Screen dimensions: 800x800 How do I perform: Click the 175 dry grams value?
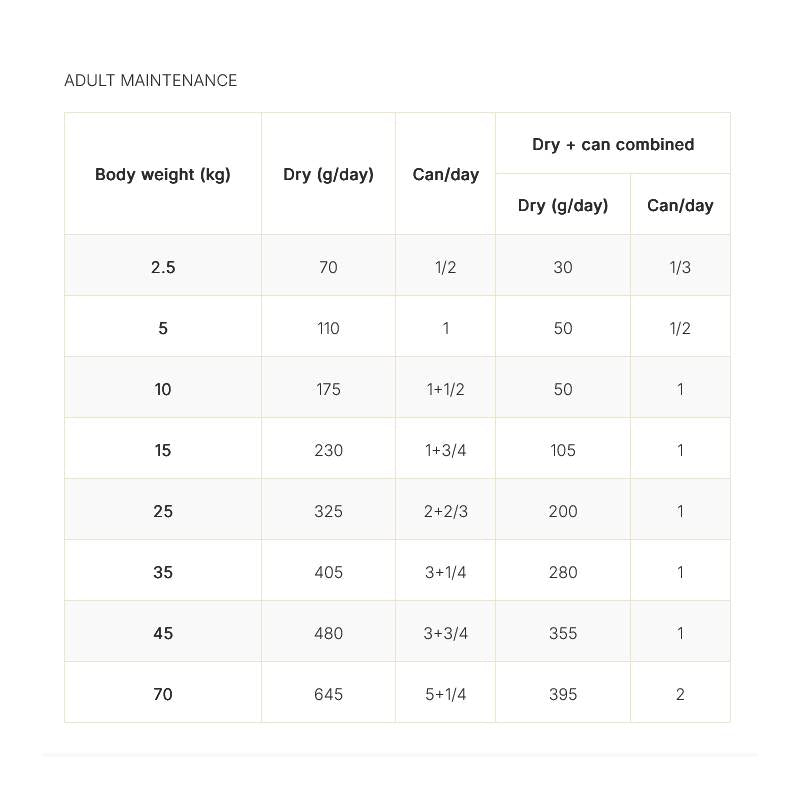click(328, 389)
